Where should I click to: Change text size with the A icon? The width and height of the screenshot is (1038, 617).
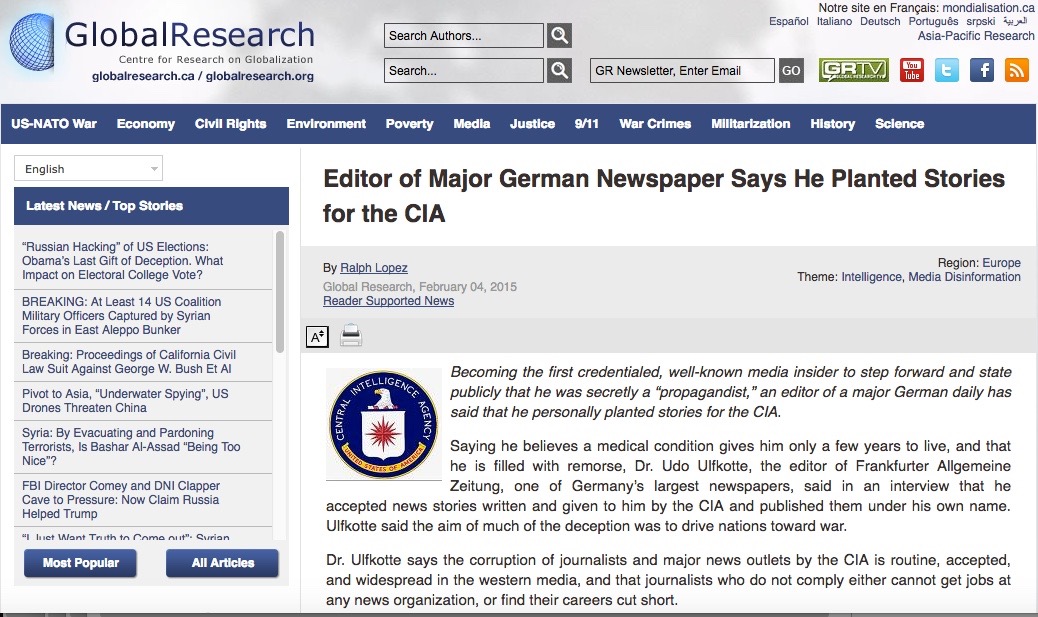pos(317,336)
